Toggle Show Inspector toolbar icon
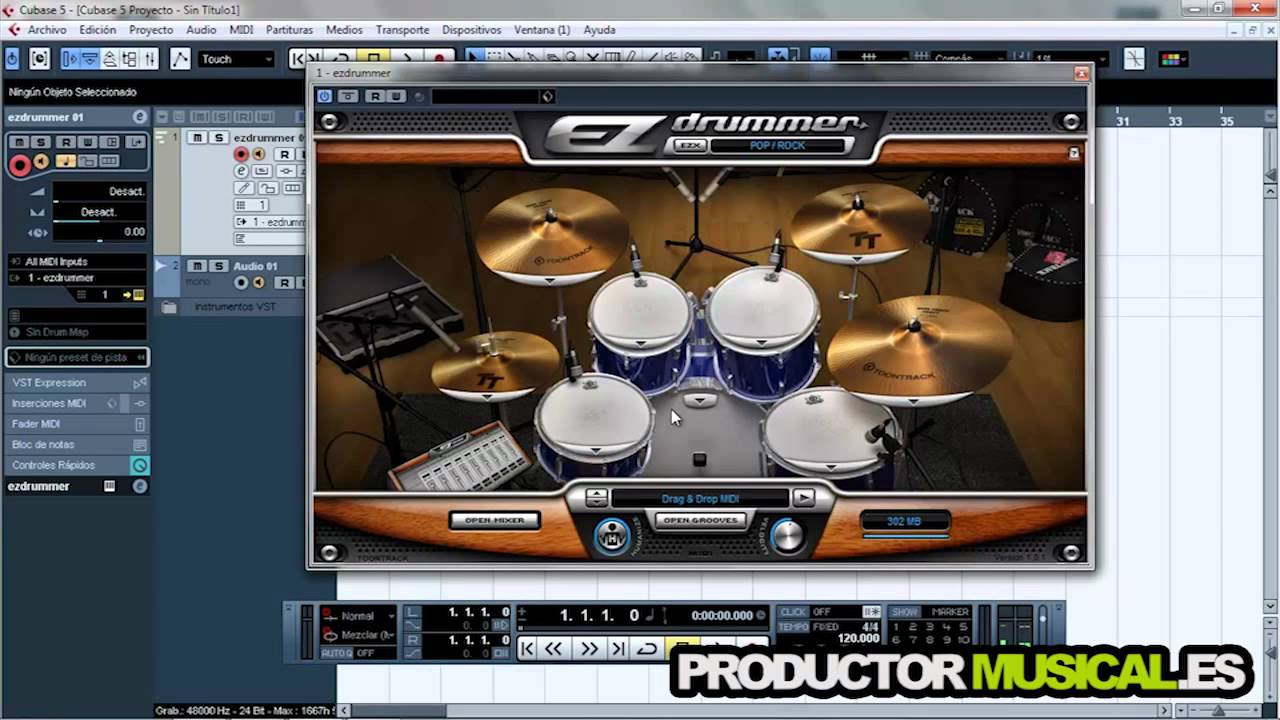This screenshot has width=1280, height=720. click(70, 60)
